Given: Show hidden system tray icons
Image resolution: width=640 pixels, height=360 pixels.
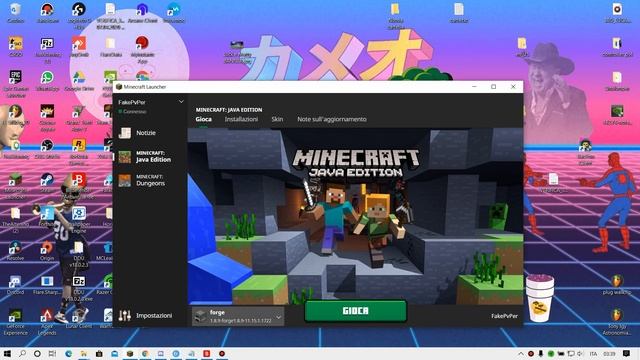Looking at the screenshot, I should tap(521, 353).
